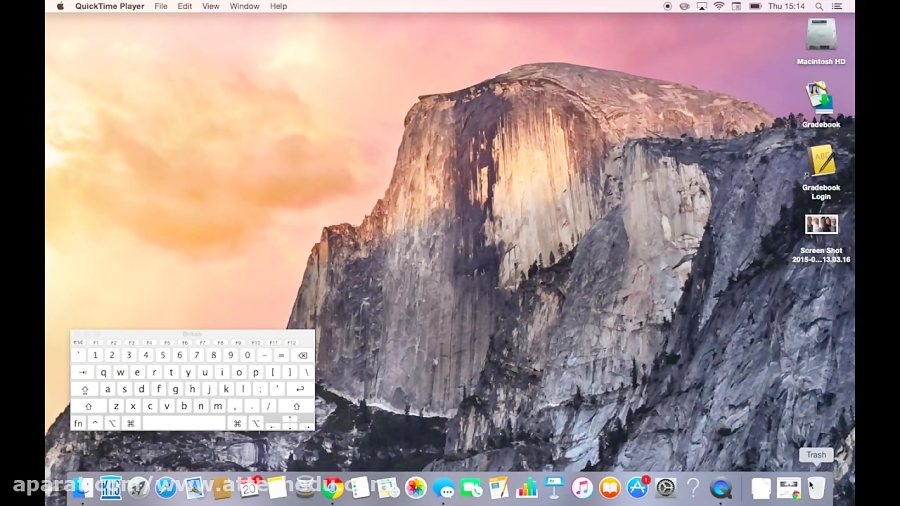Open Contacts book in the Dock
The height and width of the screenshot is (506, 900).
[x=222, y=488]
